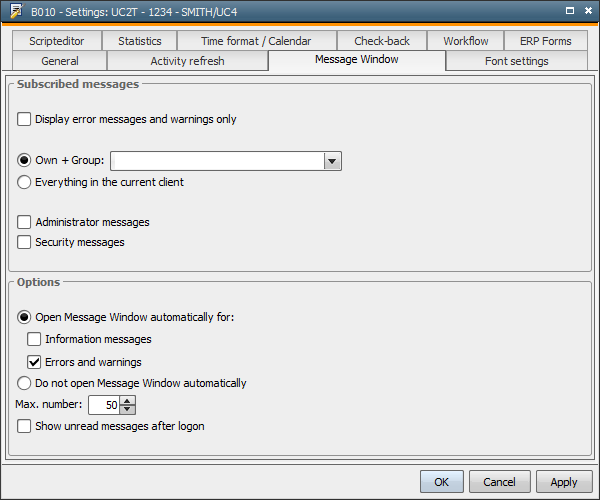The height and width of the screenshot is (500, 600).
Task: Confirm settings with the OK button
Action: 442,482
